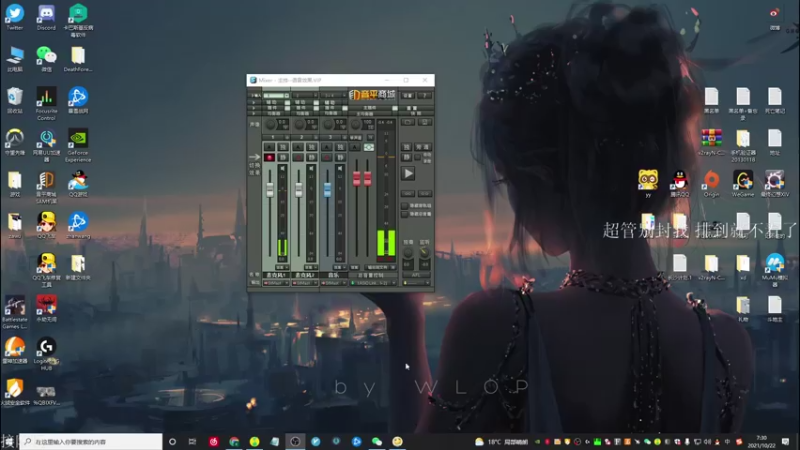Viewport: 800px width, 450px height.
Task: Tick the first checkbox under the play button
Action: [405, 206]
